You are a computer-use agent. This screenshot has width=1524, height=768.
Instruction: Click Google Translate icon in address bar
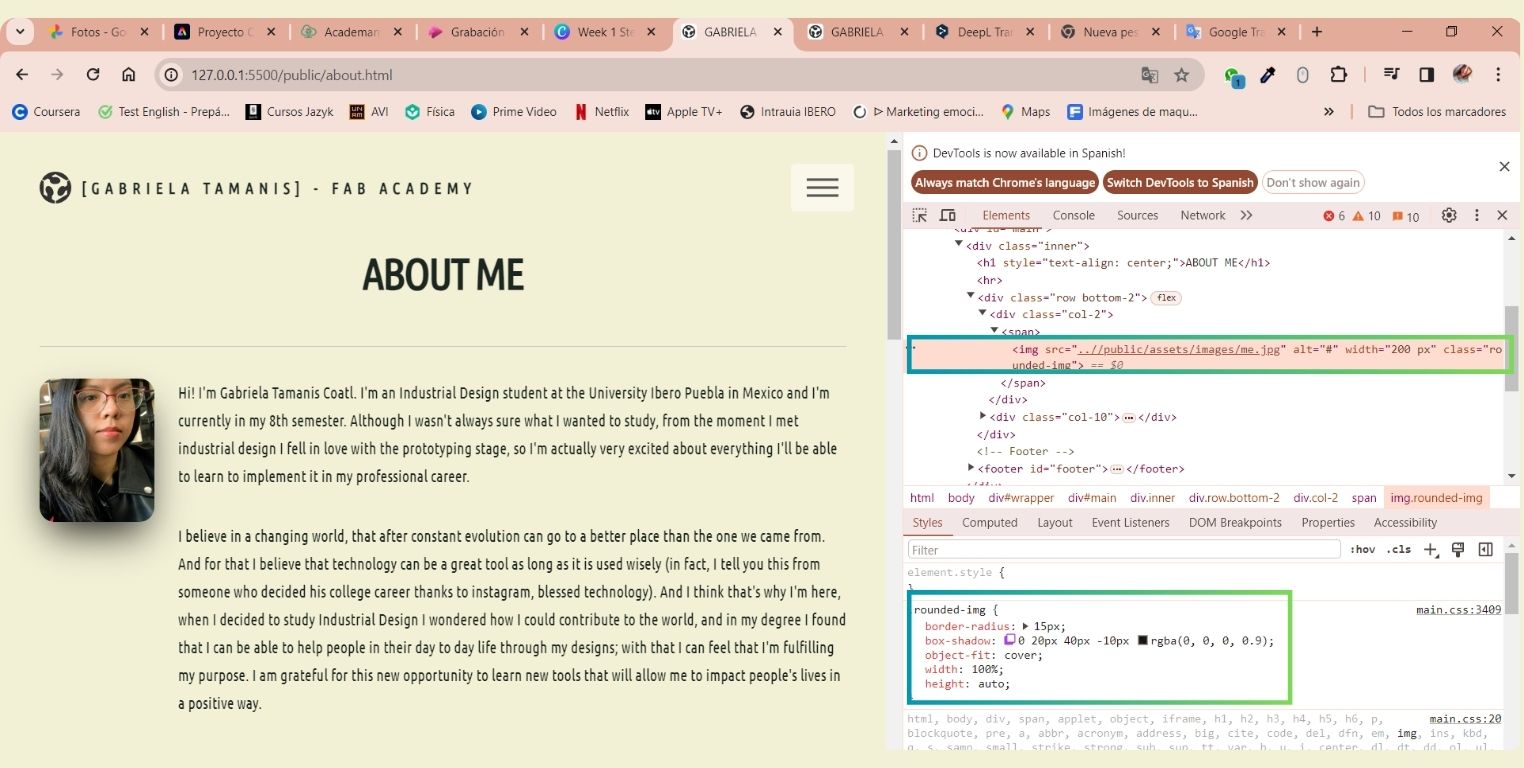1150,75
